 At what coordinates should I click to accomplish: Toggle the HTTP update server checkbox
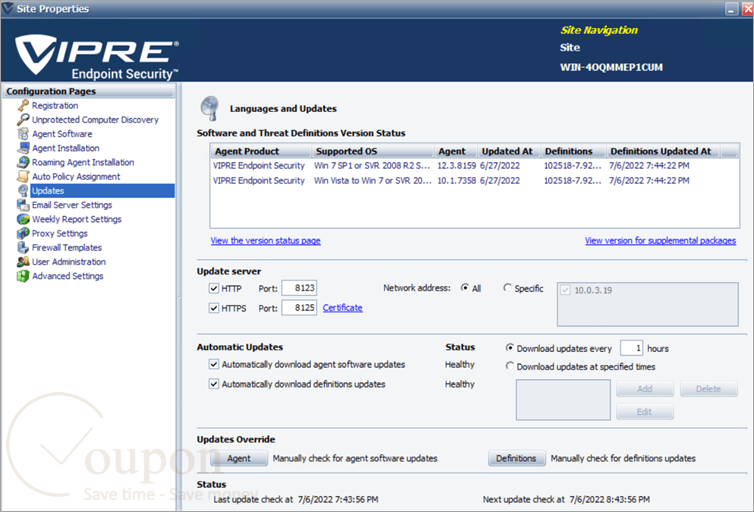214,288
